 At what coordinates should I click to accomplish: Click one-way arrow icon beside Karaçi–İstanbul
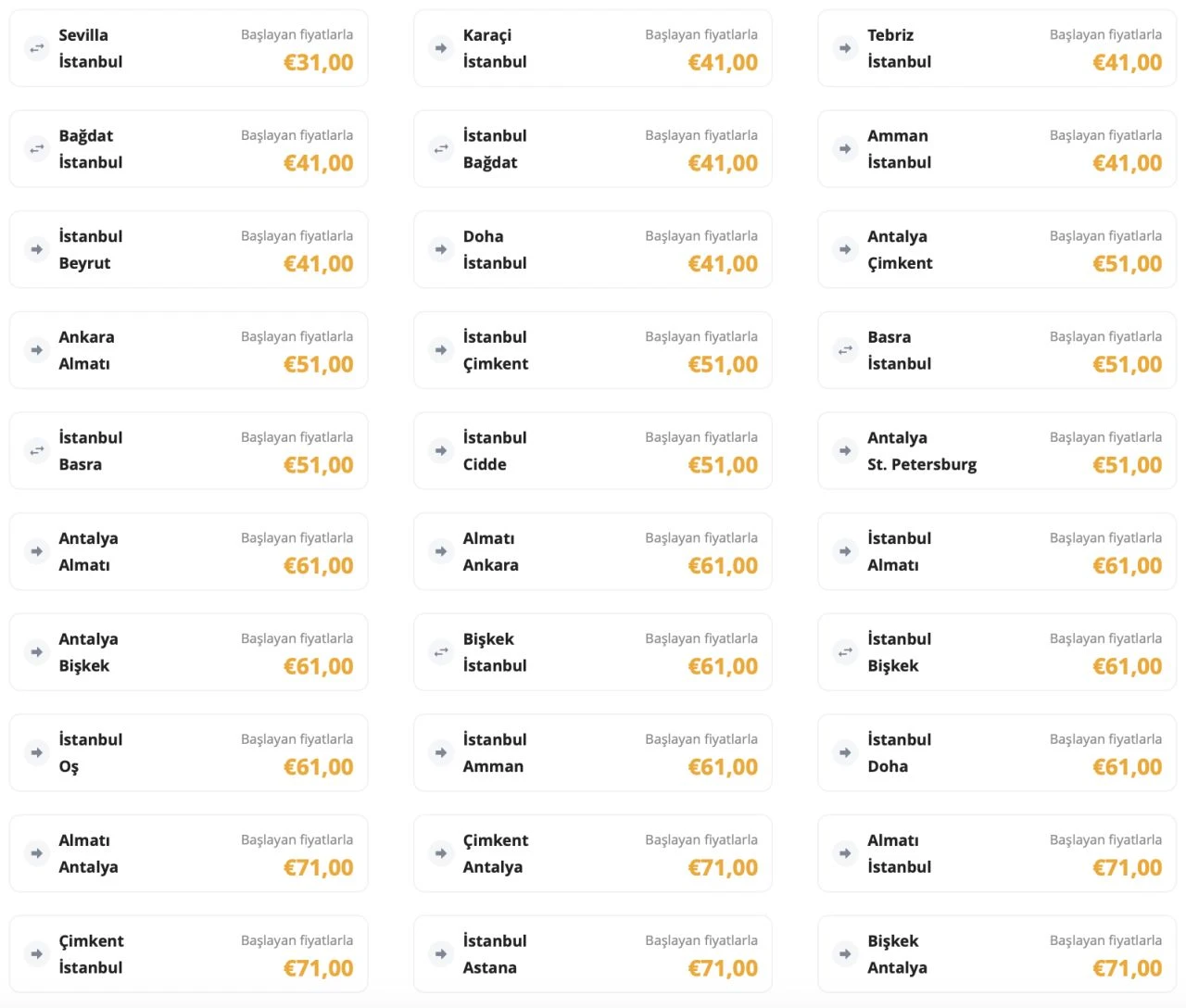(441, 48)
